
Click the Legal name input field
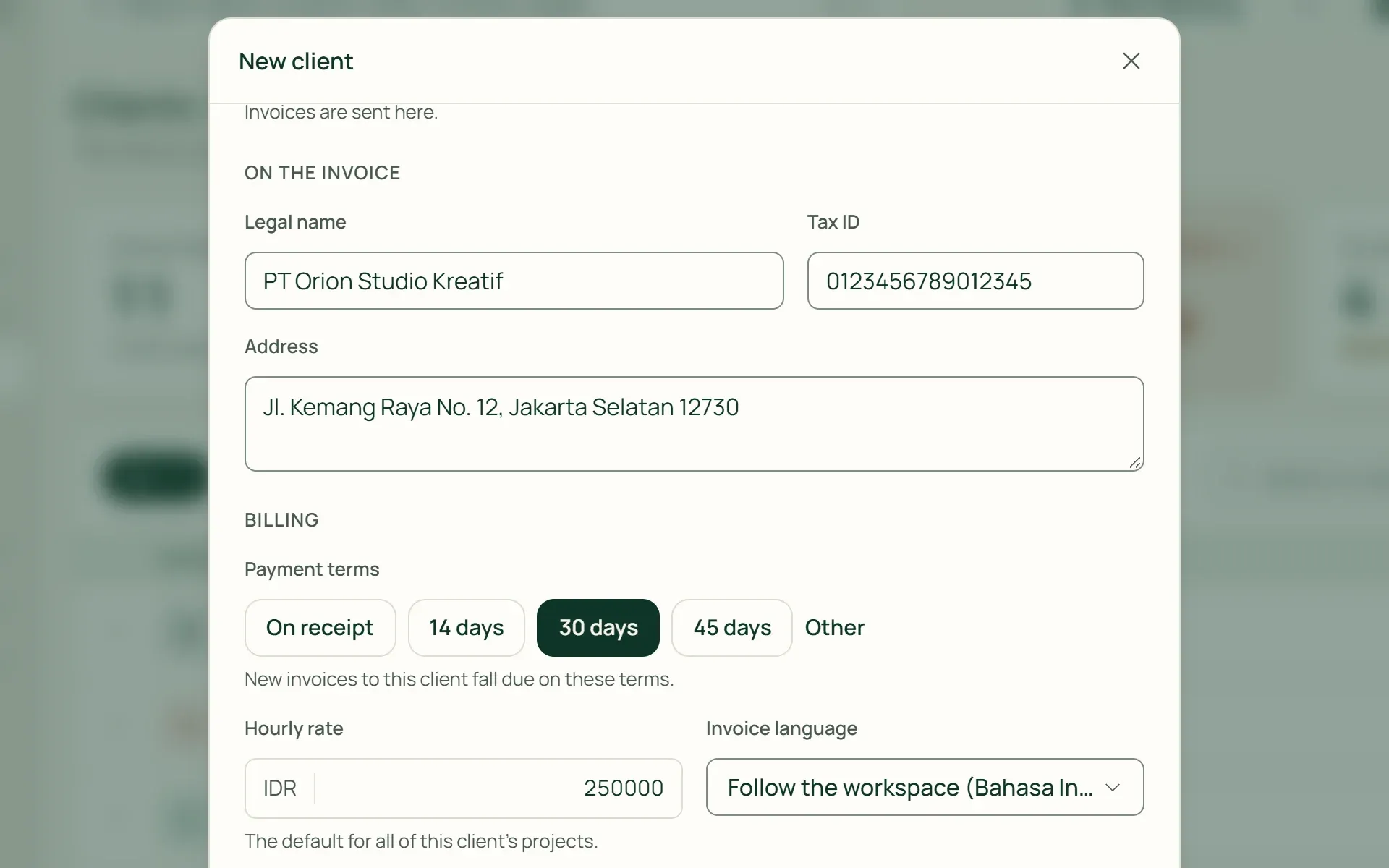coord(514,281)
